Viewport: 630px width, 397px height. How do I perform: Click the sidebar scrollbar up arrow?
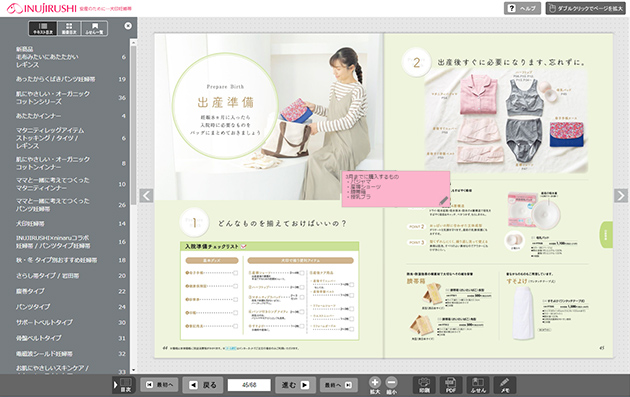tap(133, 42)
